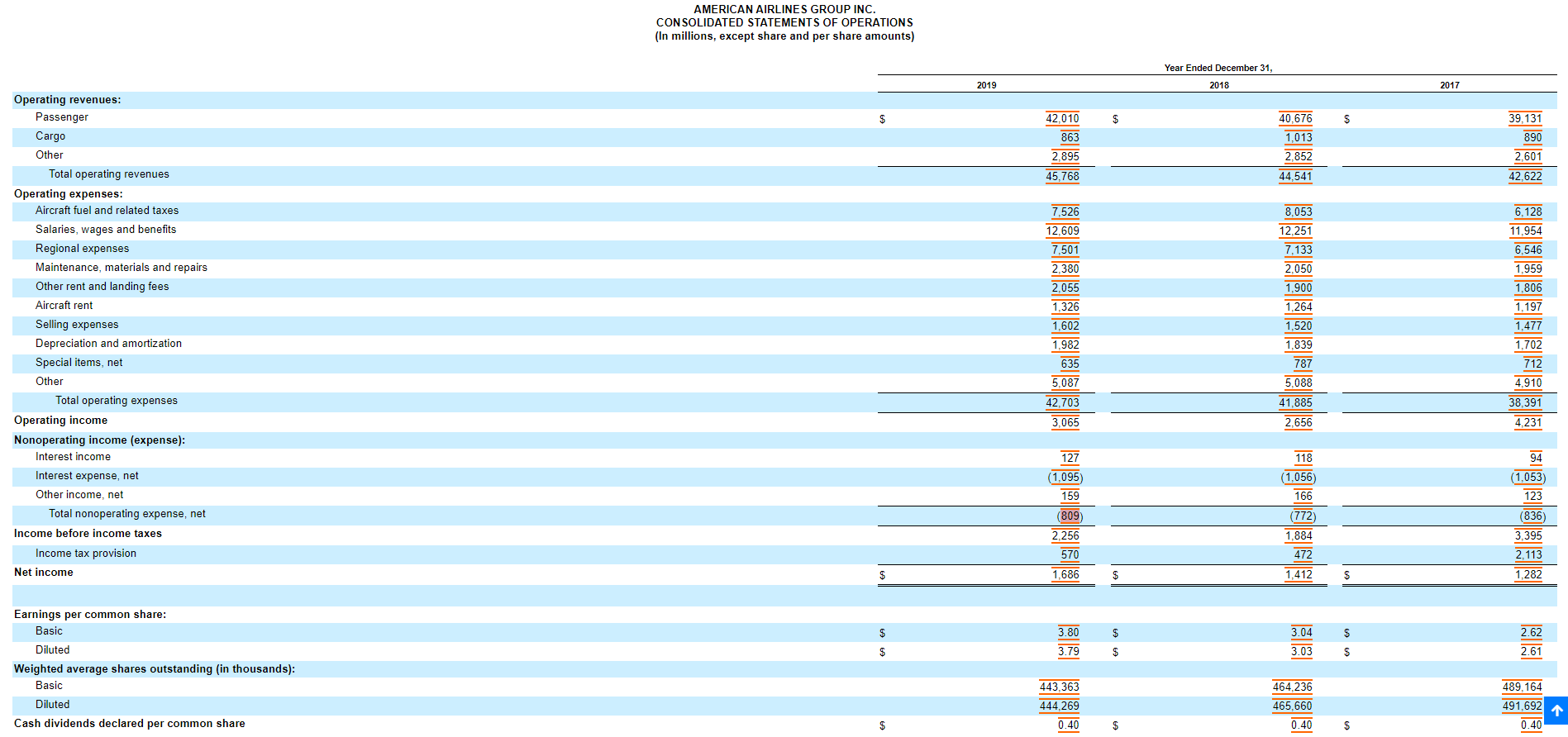
Task: Click 2018 Passenger revenue 40,676
Action: (x=1295, y=119)
